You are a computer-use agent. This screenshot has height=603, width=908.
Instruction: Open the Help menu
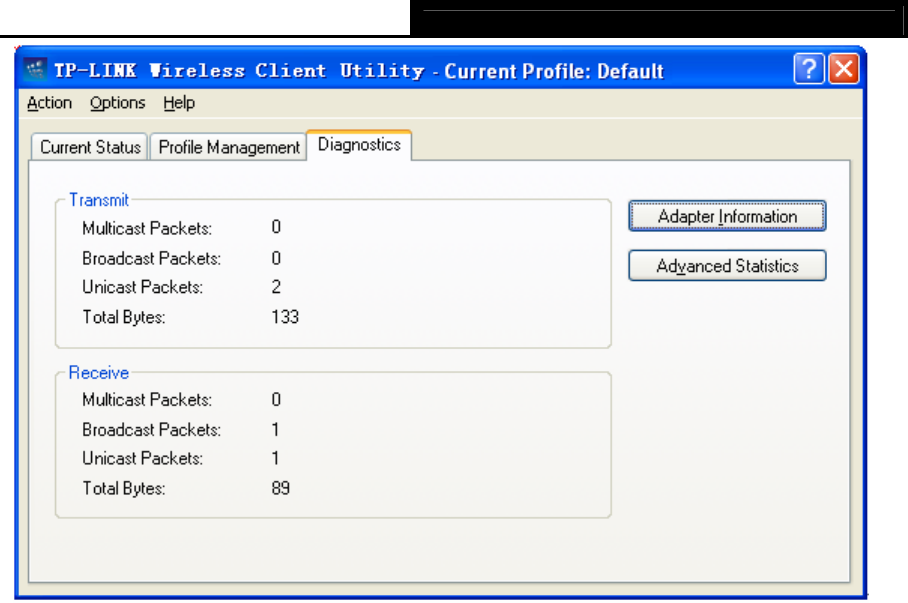point(179,103)
